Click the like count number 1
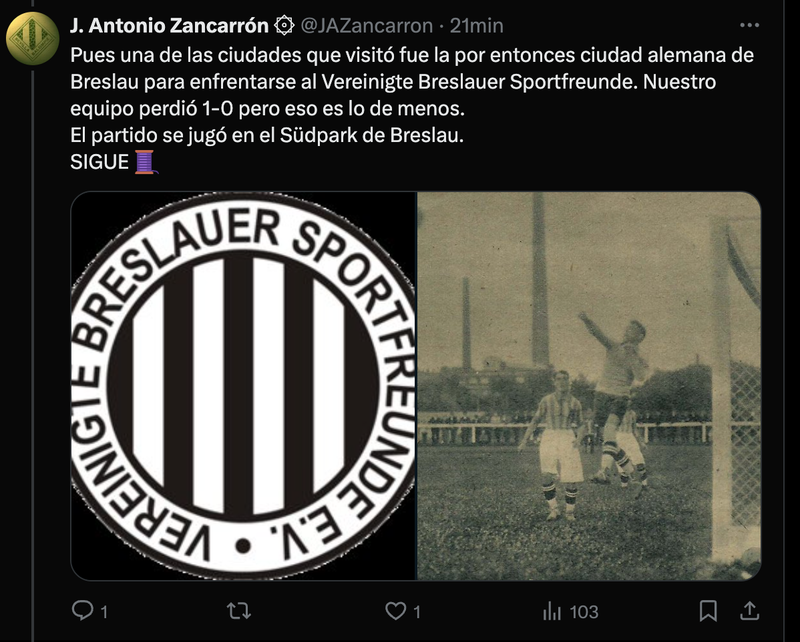Image resolution: width=800 pixels, height=642 pixels. pos(417,611)
